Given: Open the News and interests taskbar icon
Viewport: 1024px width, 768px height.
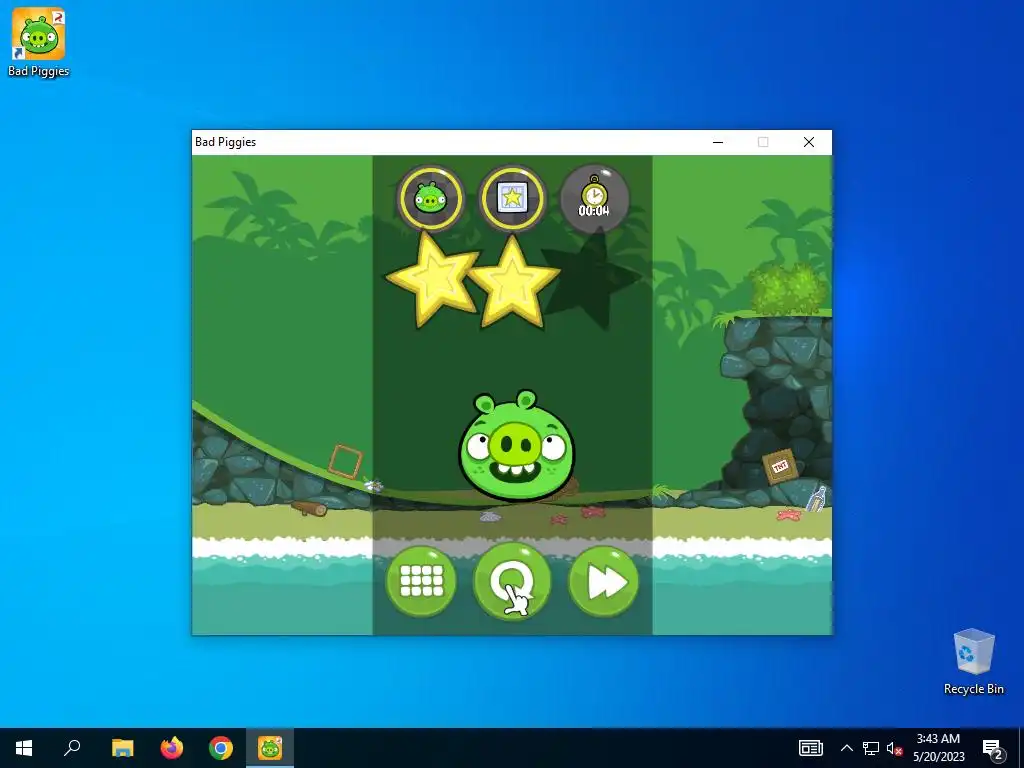Looking at the screenshot, I should [810, 748].
